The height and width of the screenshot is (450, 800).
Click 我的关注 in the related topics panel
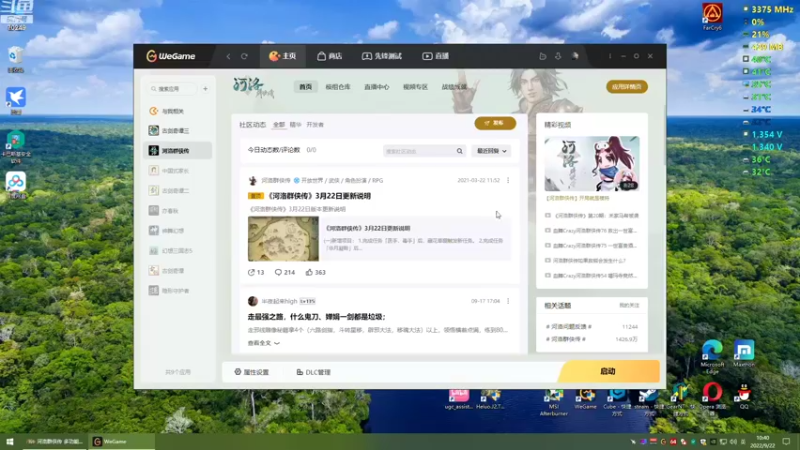(x=629, y=306)
